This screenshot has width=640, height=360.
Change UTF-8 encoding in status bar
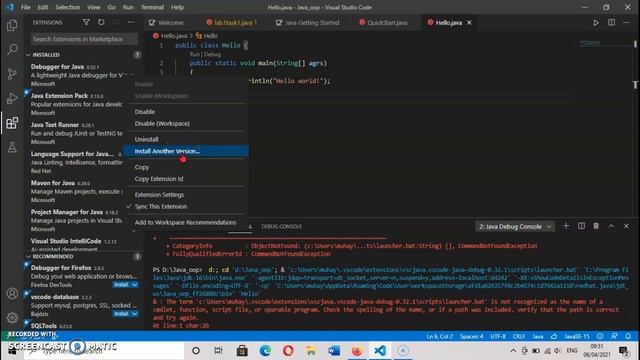click(498, 336)
